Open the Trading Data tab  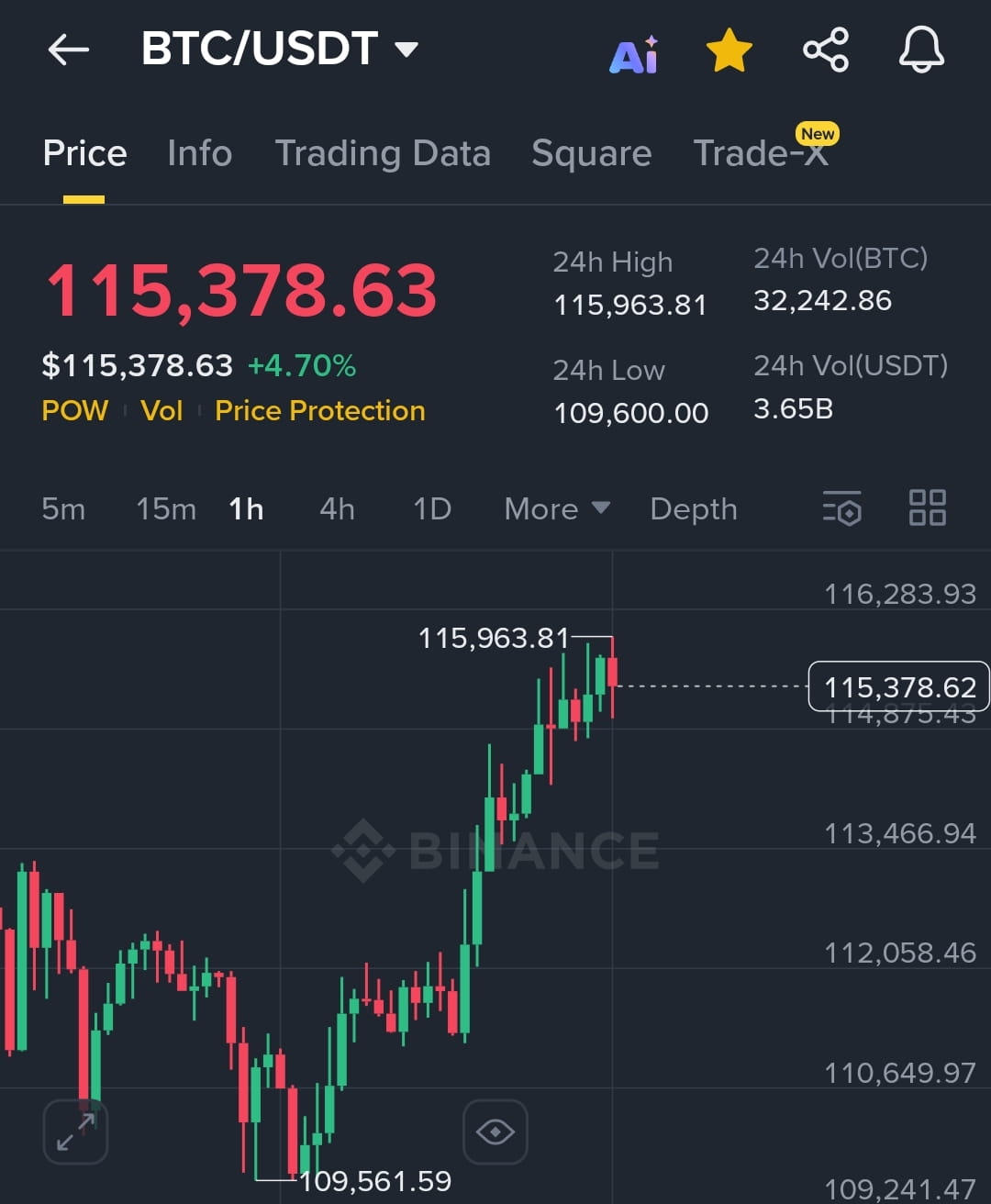pyautogui.click(x=383, y=153)
